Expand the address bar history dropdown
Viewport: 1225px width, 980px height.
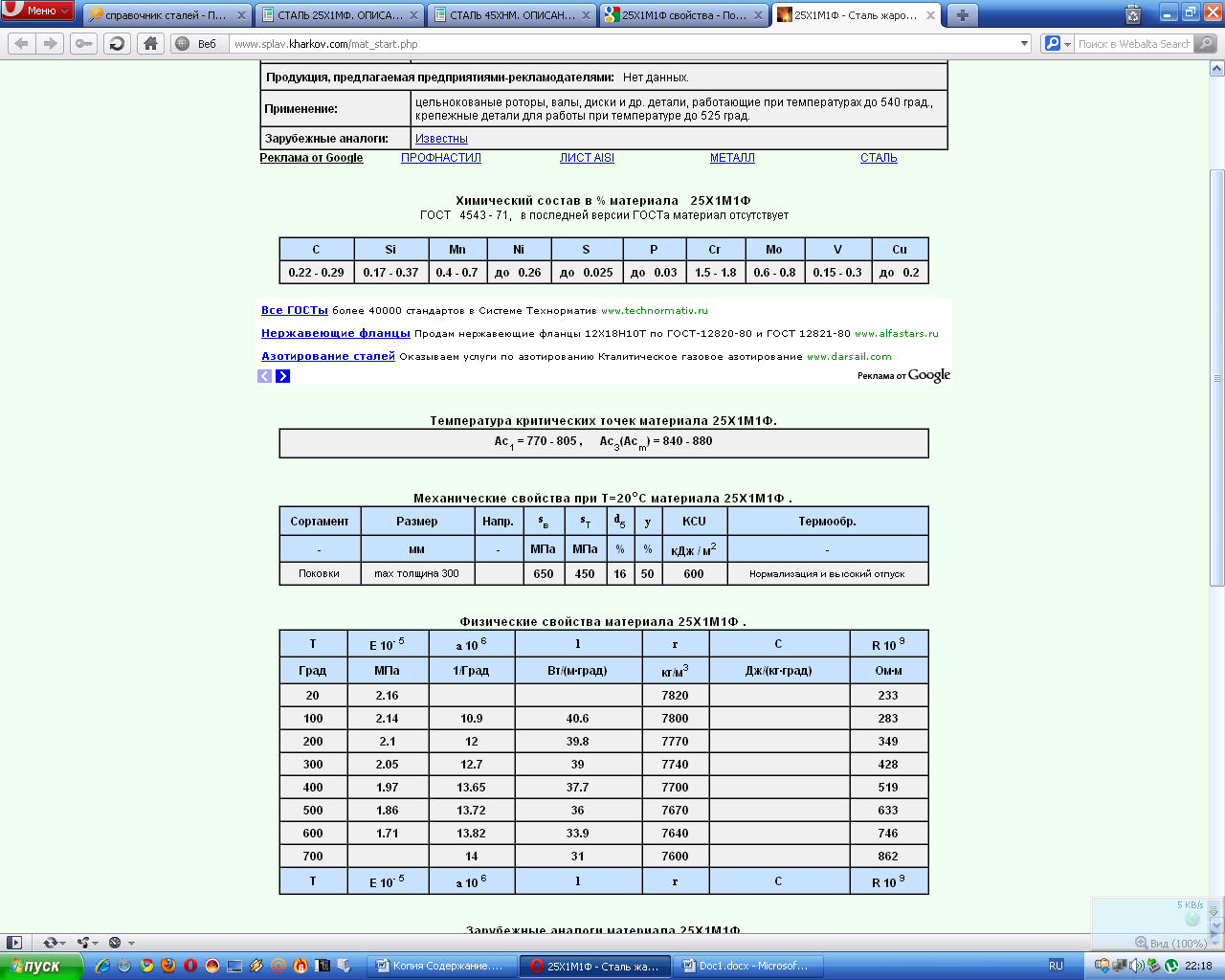1024,44
